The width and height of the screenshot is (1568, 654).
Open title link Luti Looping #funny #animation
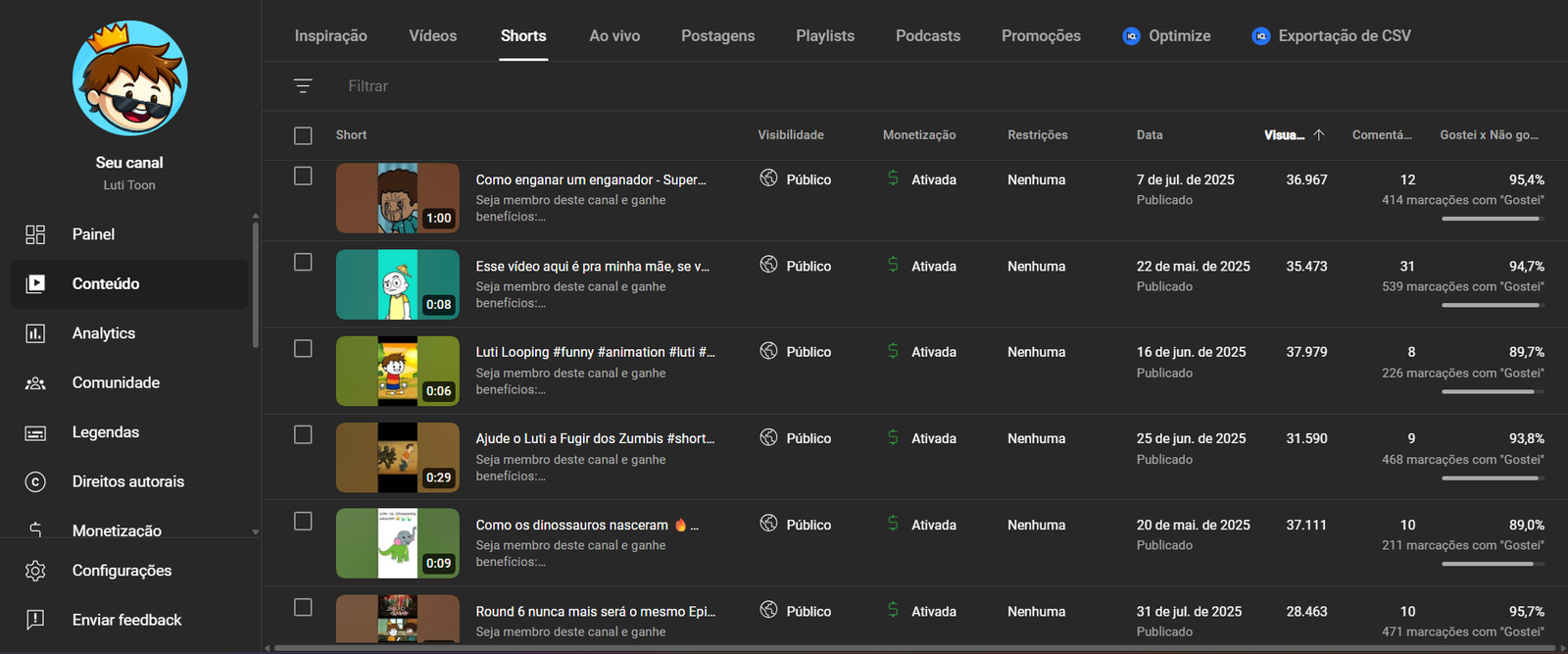pos(596,352)
